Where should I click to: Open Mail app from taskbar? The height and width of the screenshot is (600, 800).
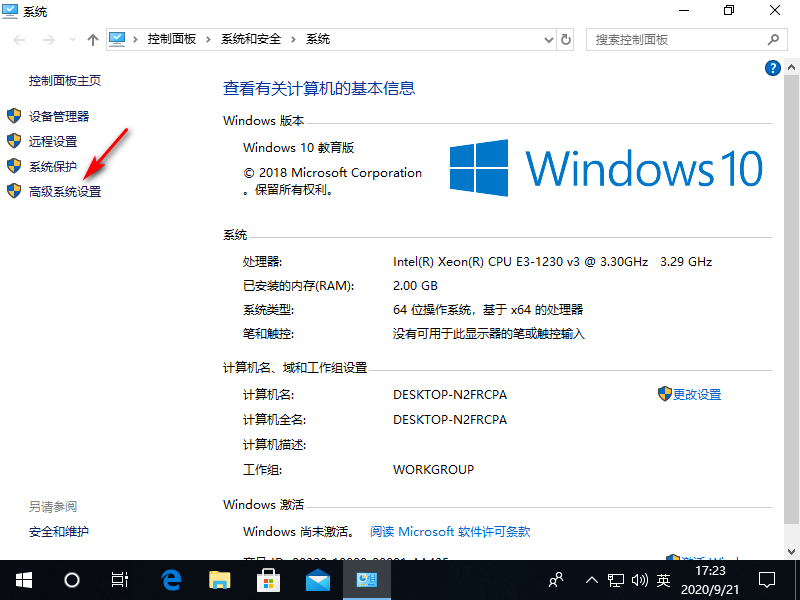(x=318, y=579)
